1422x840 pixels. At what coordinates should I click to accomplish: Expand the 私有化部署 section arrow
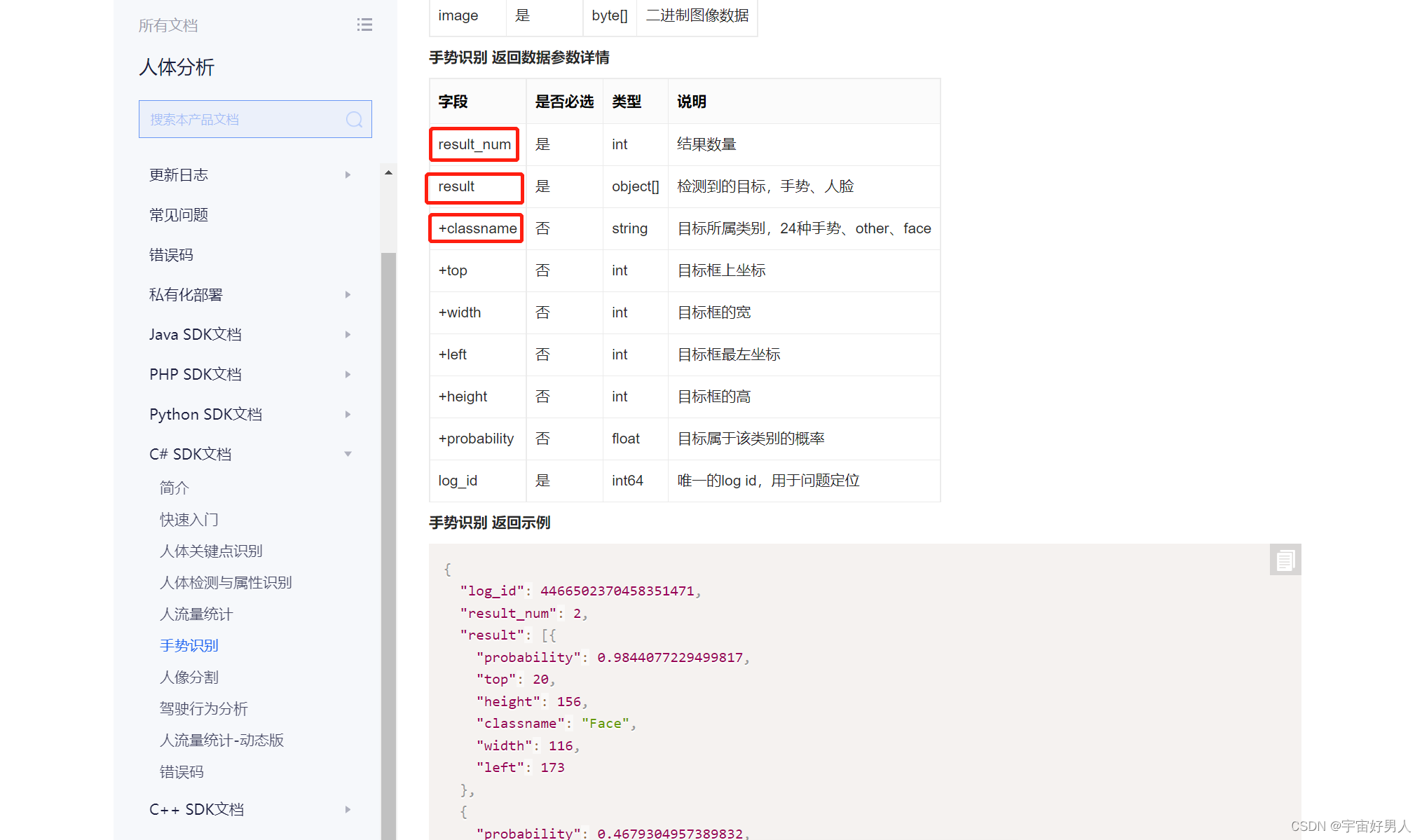click(x=348, y=294)
